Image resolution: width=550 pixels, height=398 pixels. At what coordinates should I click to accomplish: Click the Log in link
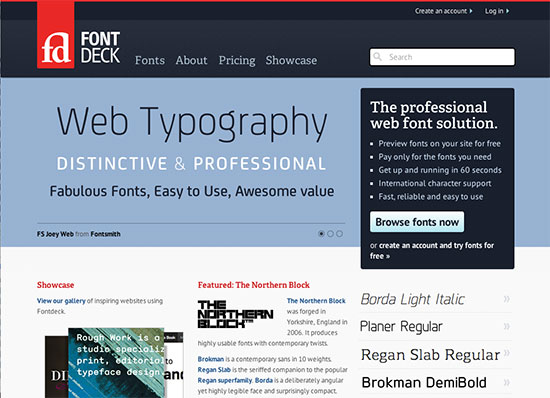[x=494, y=11]
